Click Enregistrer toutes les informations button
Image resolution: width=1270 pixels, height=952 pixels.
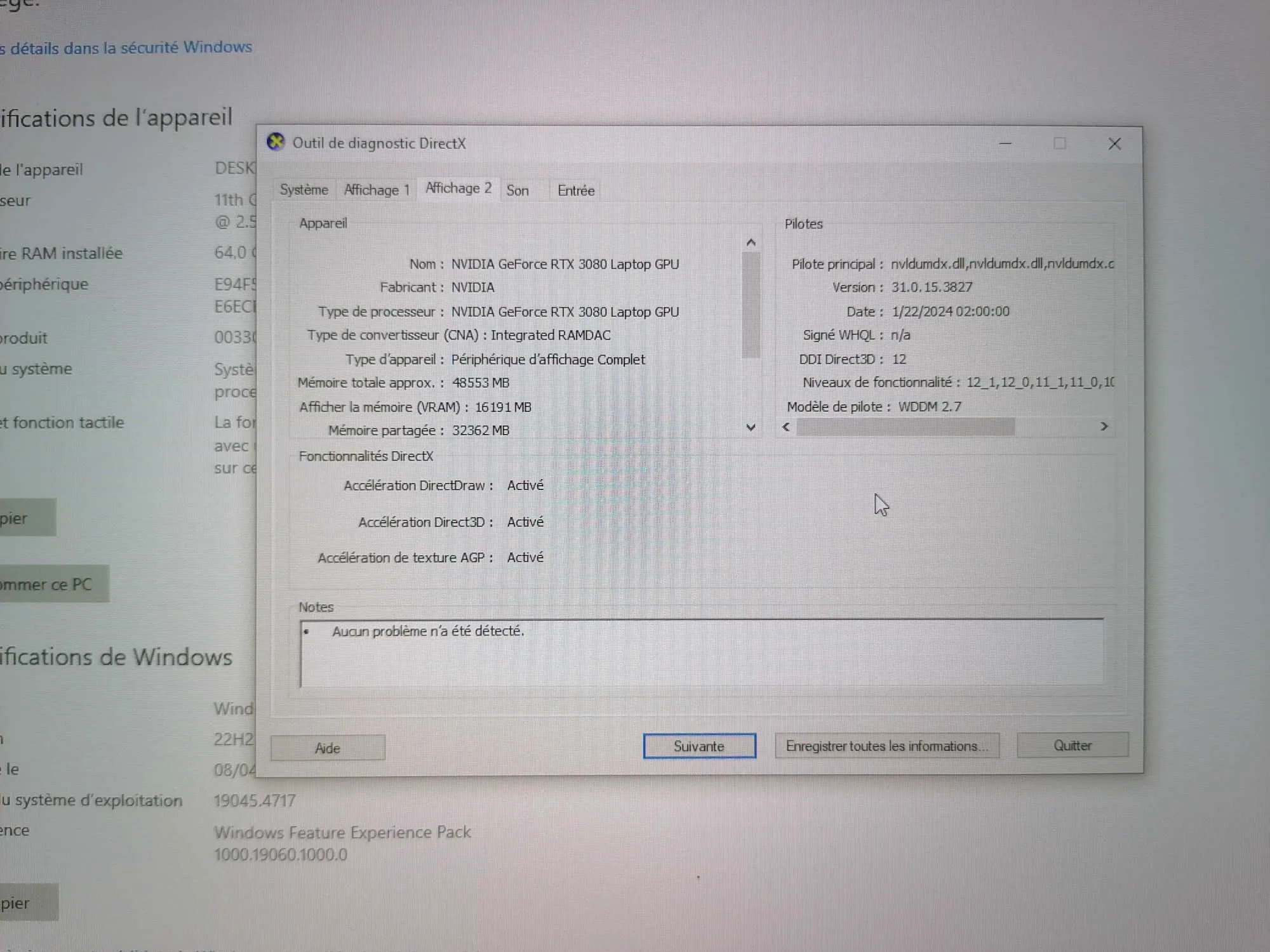(x=886, y=746)
